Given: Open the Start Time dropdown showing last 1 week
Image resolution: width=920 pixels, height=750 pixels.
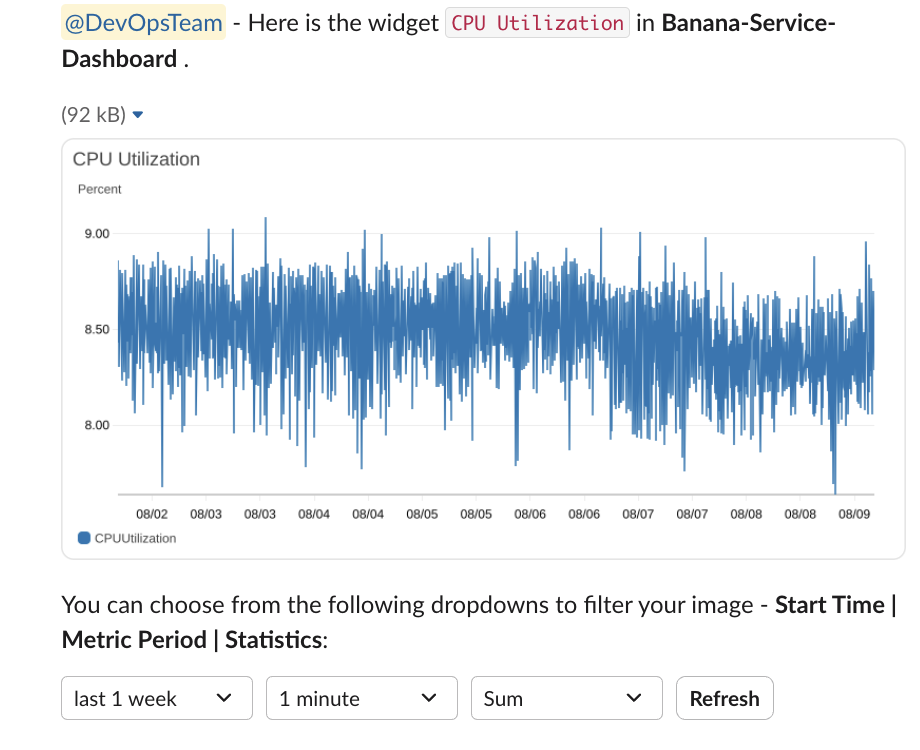Looking at the screenshot, I should (x=156, y=697).
